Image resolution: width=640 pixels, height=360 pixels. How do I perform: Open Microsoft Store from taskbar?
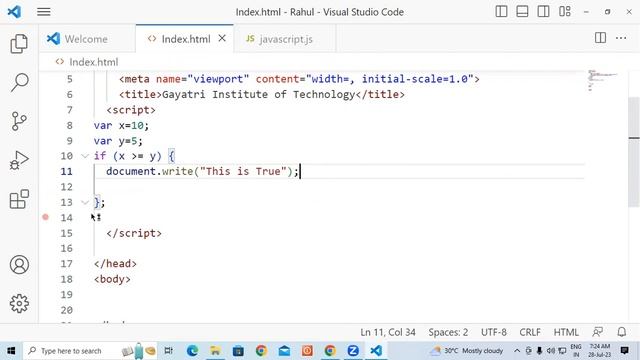coord(238,351)
